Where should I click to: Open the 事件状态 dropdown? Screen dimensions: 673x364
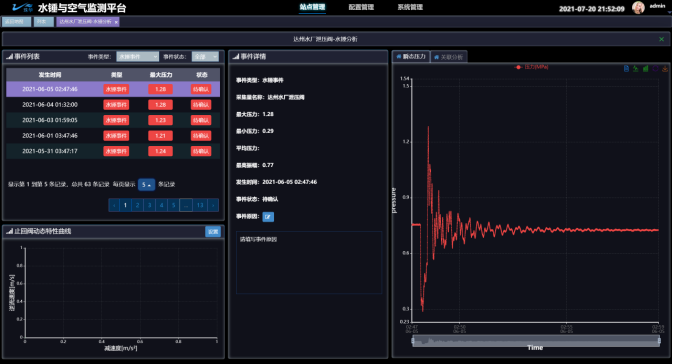(x=205, y=57)
